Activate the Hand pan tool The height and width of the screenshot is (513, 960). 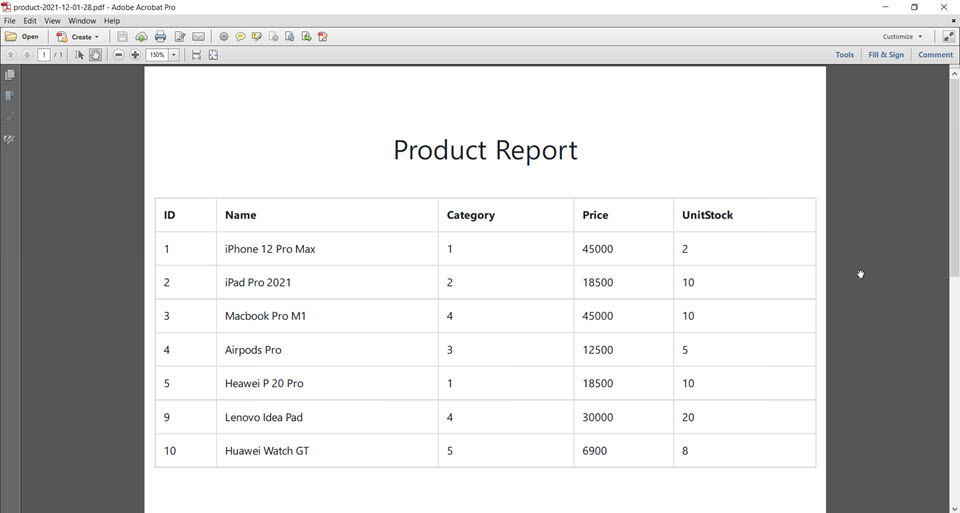(x=96, y=55)
